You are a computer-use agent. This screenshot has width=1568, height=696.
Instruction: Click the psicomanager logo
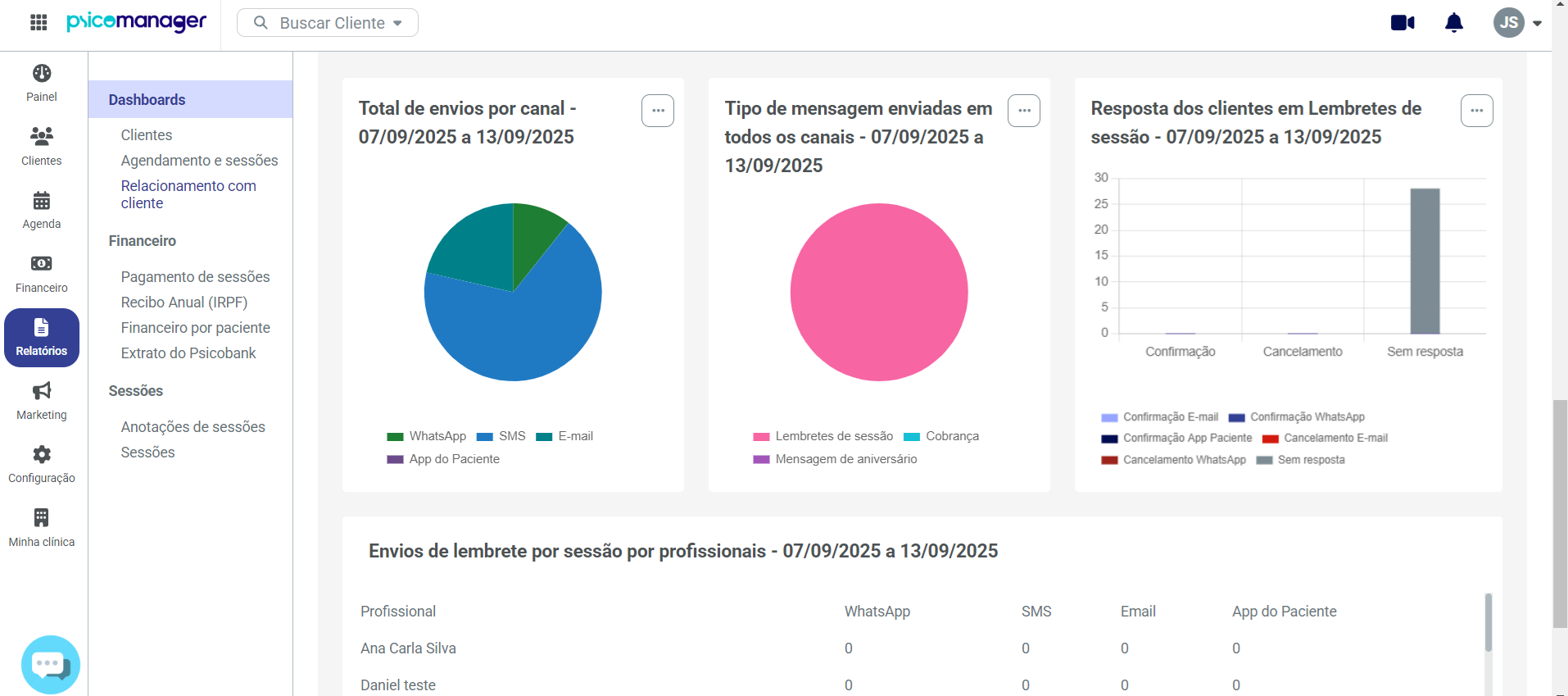click(x=136, y=22)
